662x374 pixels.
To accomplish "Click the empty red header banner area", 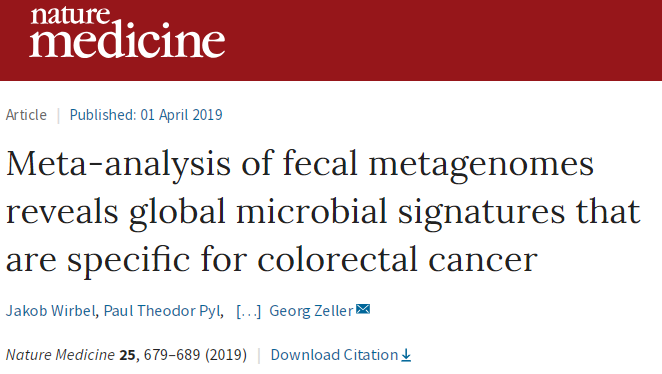I will tap(443, 40).
